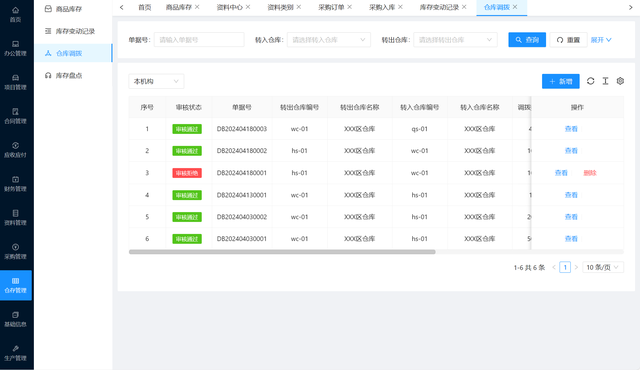Close the 资料类别 tab
Screen dimensions: 640x370
(x=299, y=7)
